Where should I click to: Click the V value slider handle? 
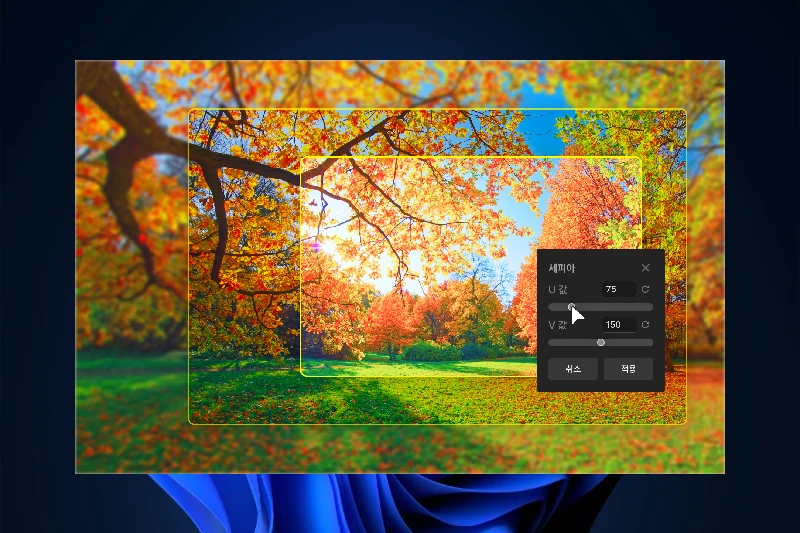click(601, 342)
